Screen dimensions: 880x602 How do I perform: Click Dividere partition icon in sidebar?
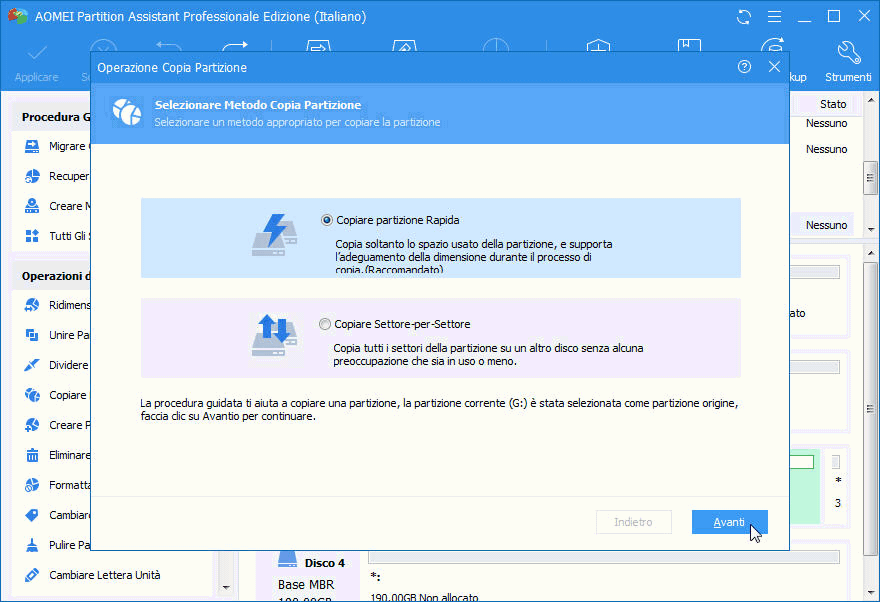point(32,365)
